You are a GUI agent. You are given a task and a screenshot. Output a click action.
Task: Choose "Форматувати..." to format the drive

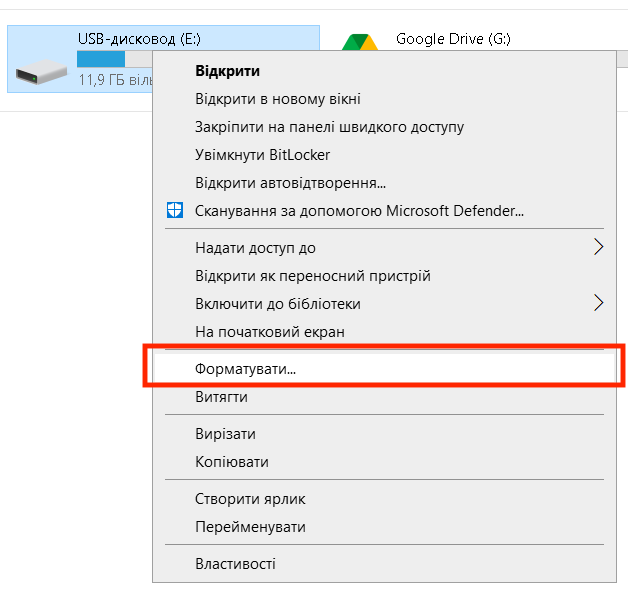(x=245, y=368)
